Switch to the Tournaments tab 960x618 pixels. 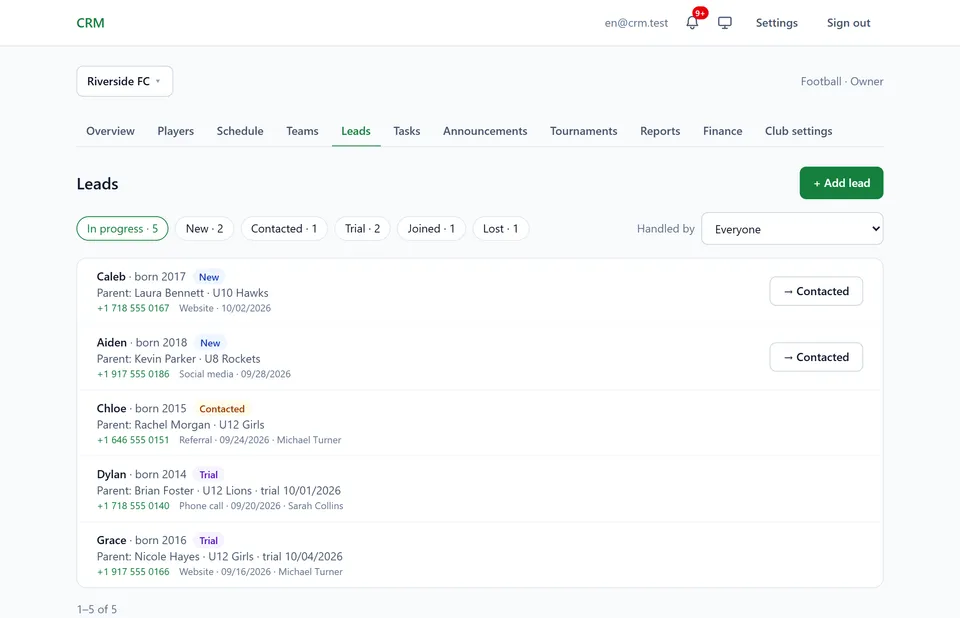click(x=583, y=131)
